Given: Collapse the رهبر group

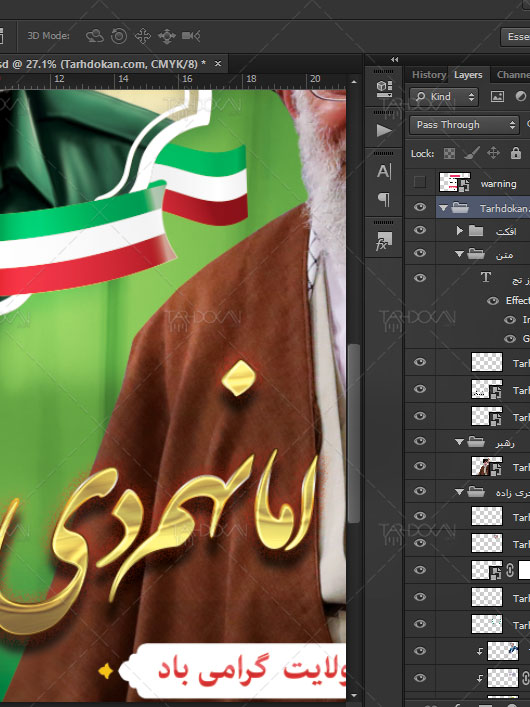Looking at the screenshot, I should pyautogui.click(x=459, y=442).
